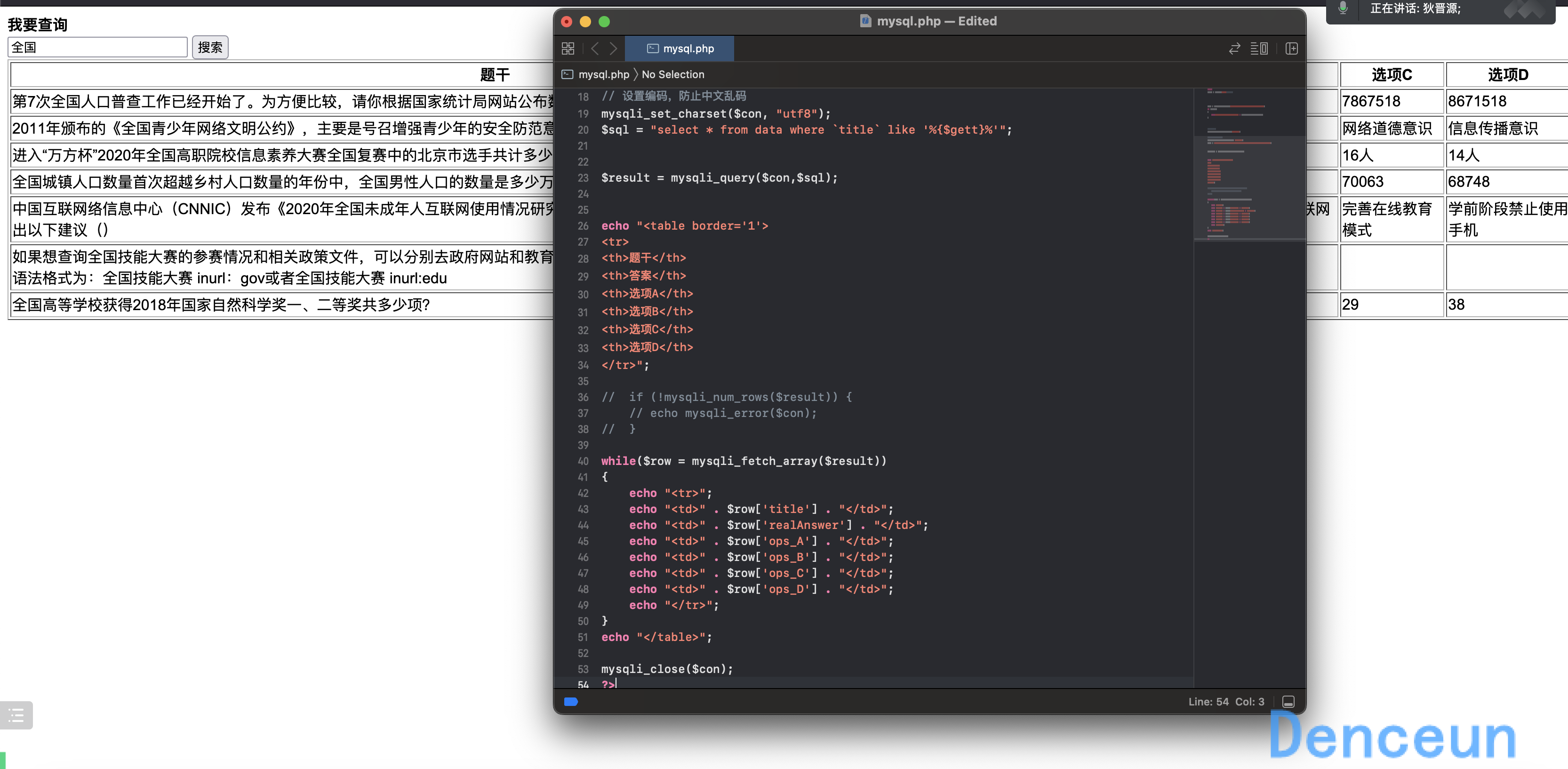This screenshot has width=1568, height=769.
Task: Click mysql.php in the breadcrumb path
Action: (x=603, y=74)
